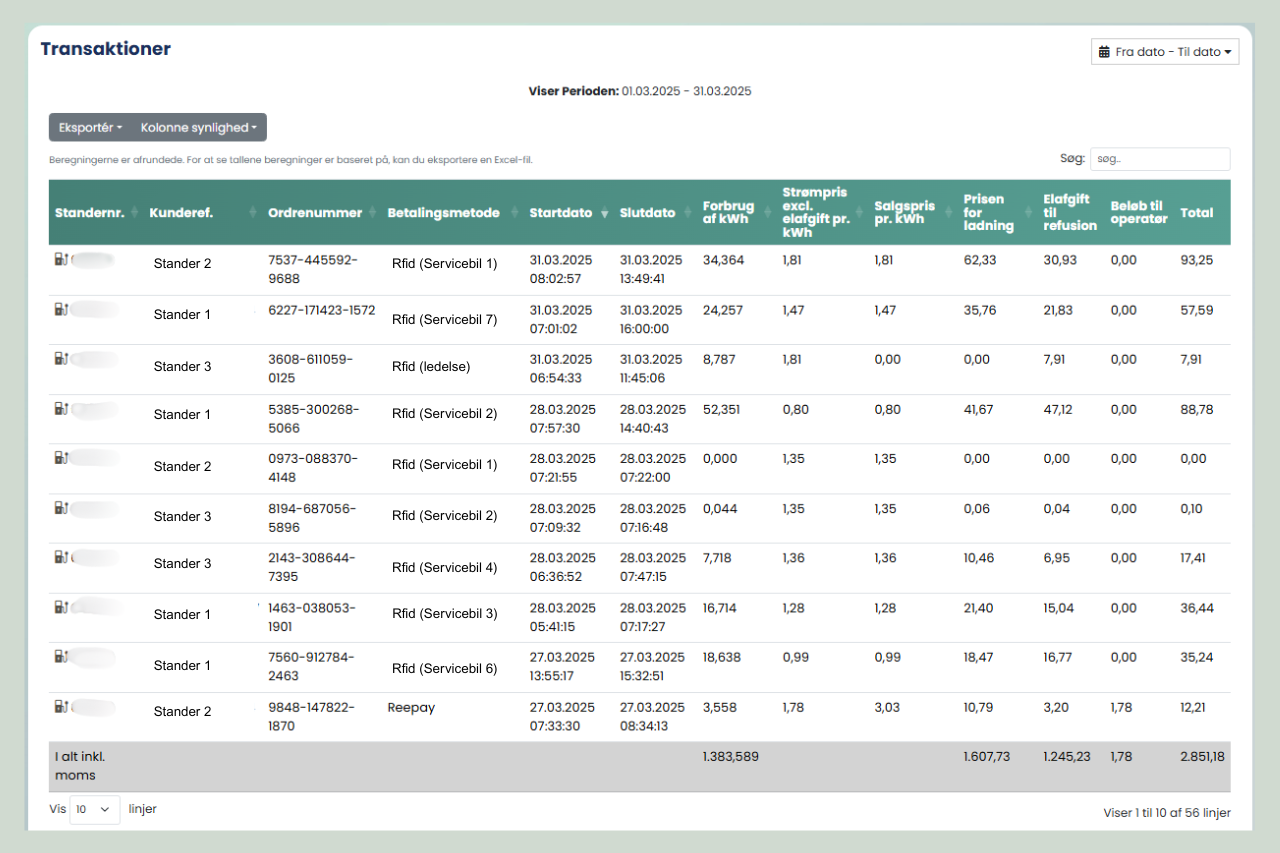Click the total value 57,59

pyautogui.click(x=1197, y=310)
